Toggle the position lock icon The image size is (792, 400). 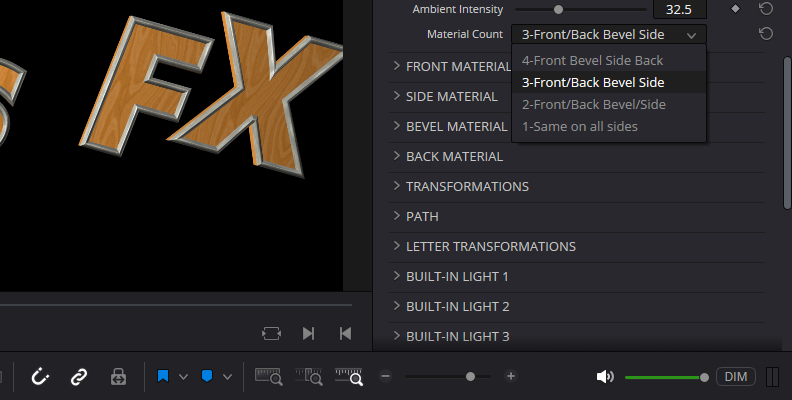118,377
